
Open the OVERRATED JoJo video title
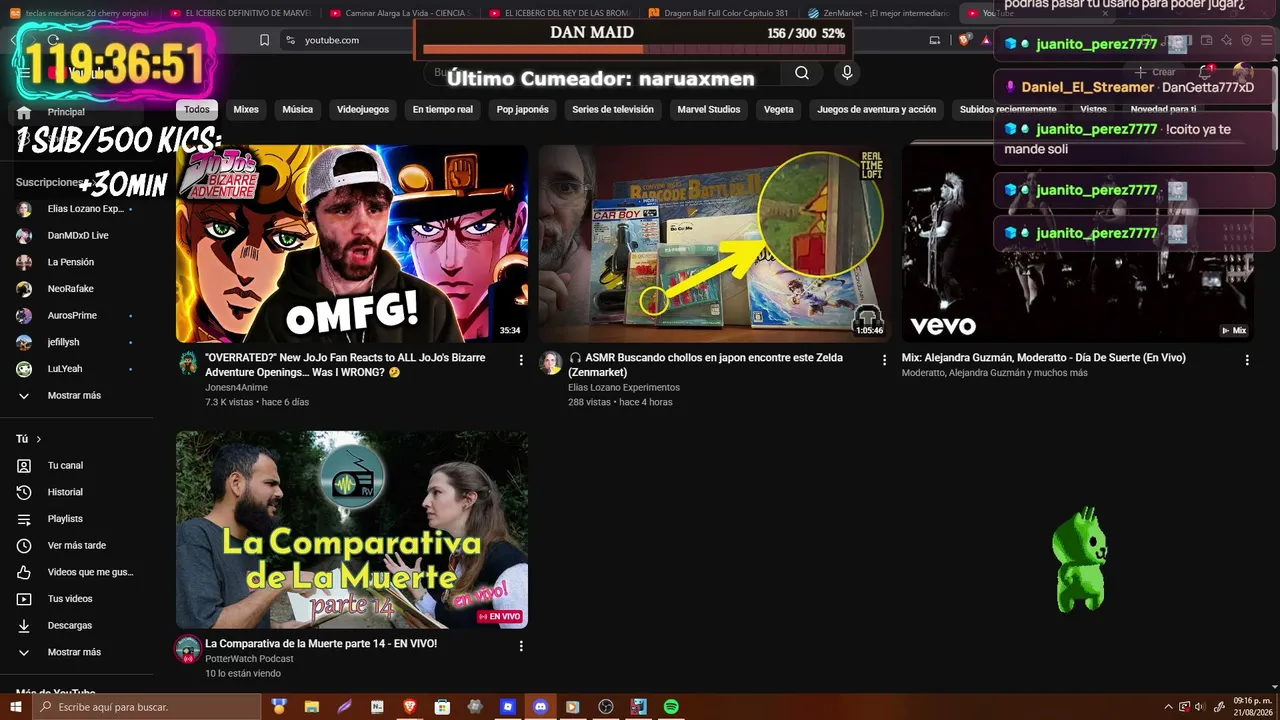point(346,365)
